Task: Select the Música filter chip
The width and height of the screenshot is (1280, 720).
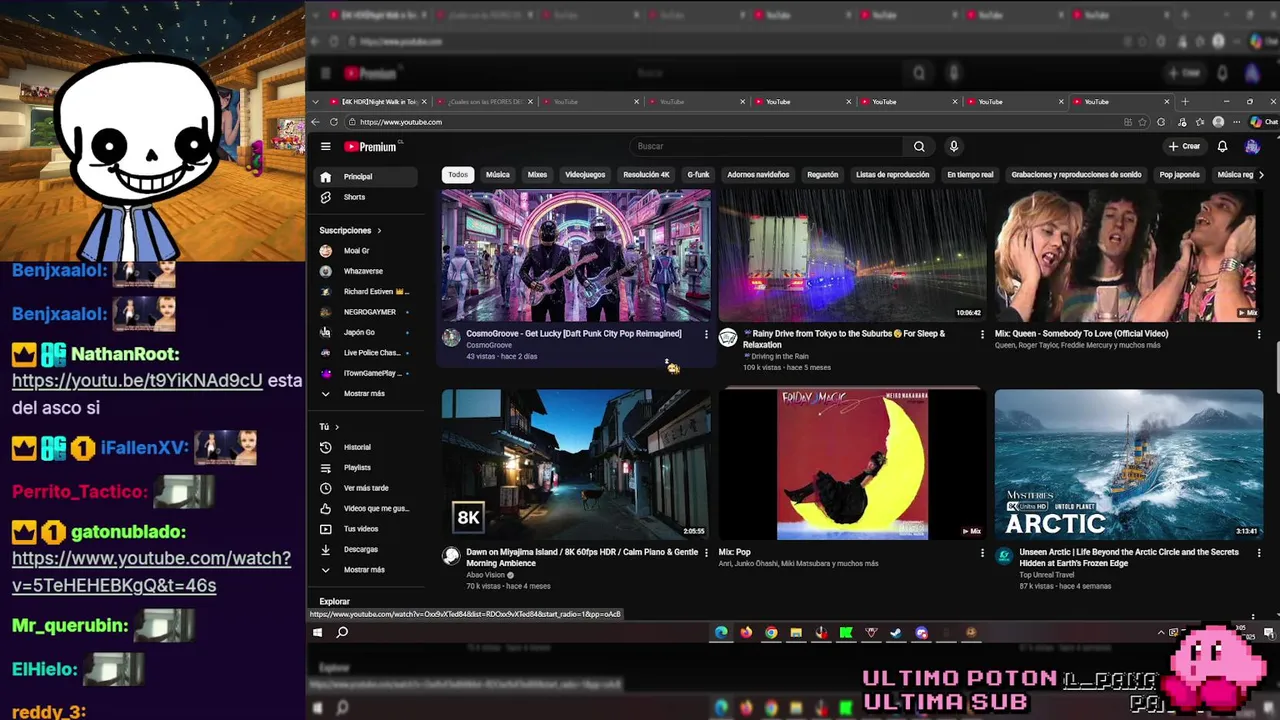Action: pos(498,175)
